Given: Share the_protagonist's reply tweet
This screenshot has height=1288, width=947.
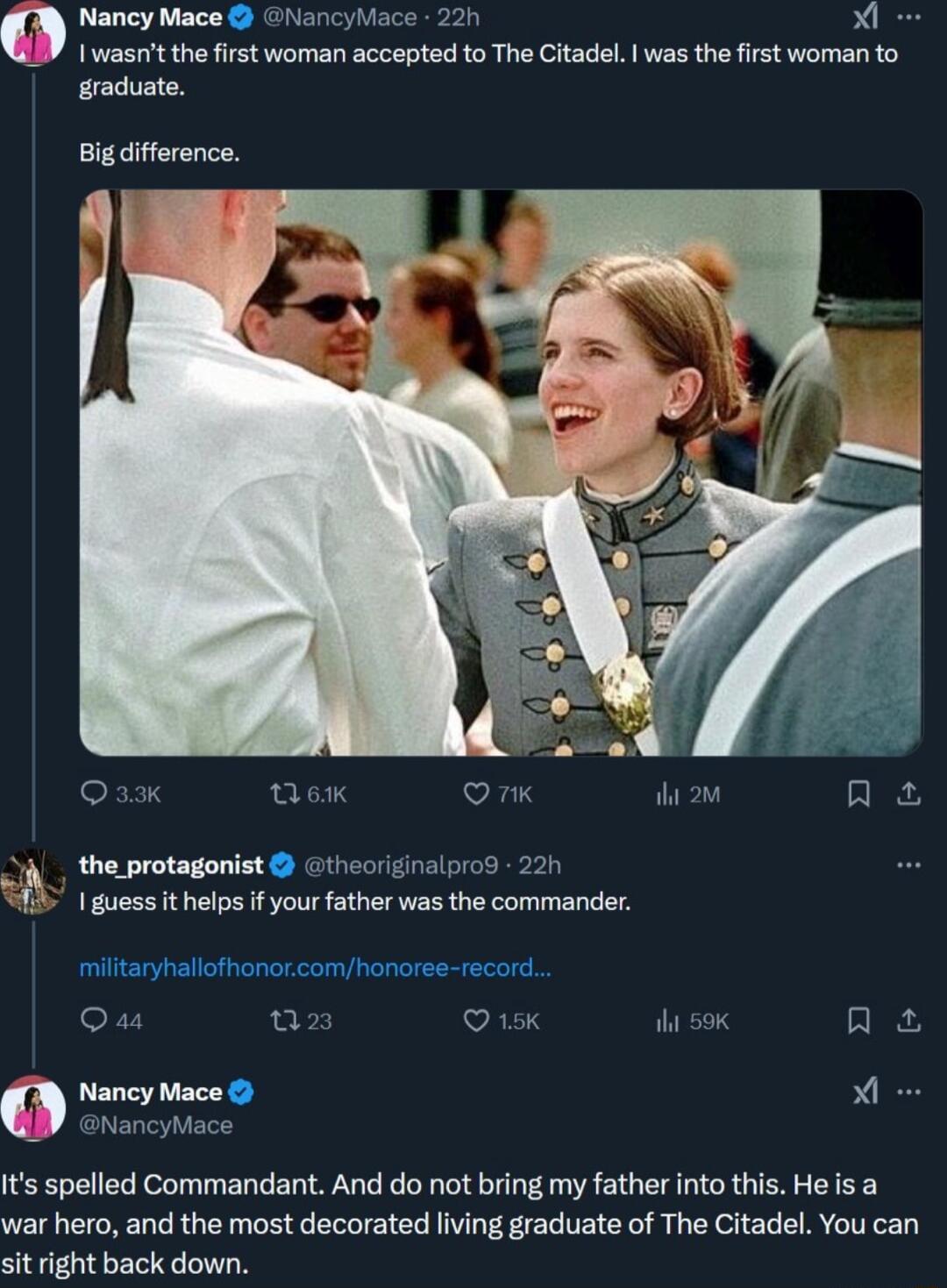Looking at the screenshot, I should point(909,1021).
